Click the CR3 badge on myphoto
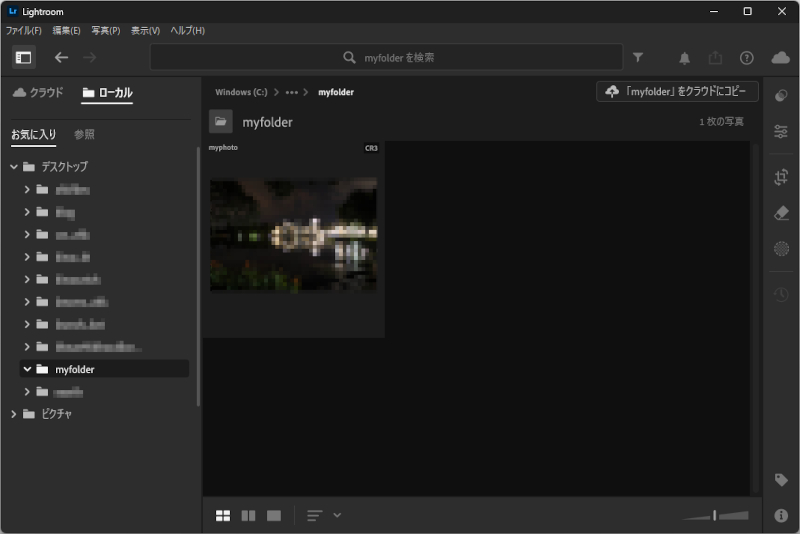 tap(371, 148)
